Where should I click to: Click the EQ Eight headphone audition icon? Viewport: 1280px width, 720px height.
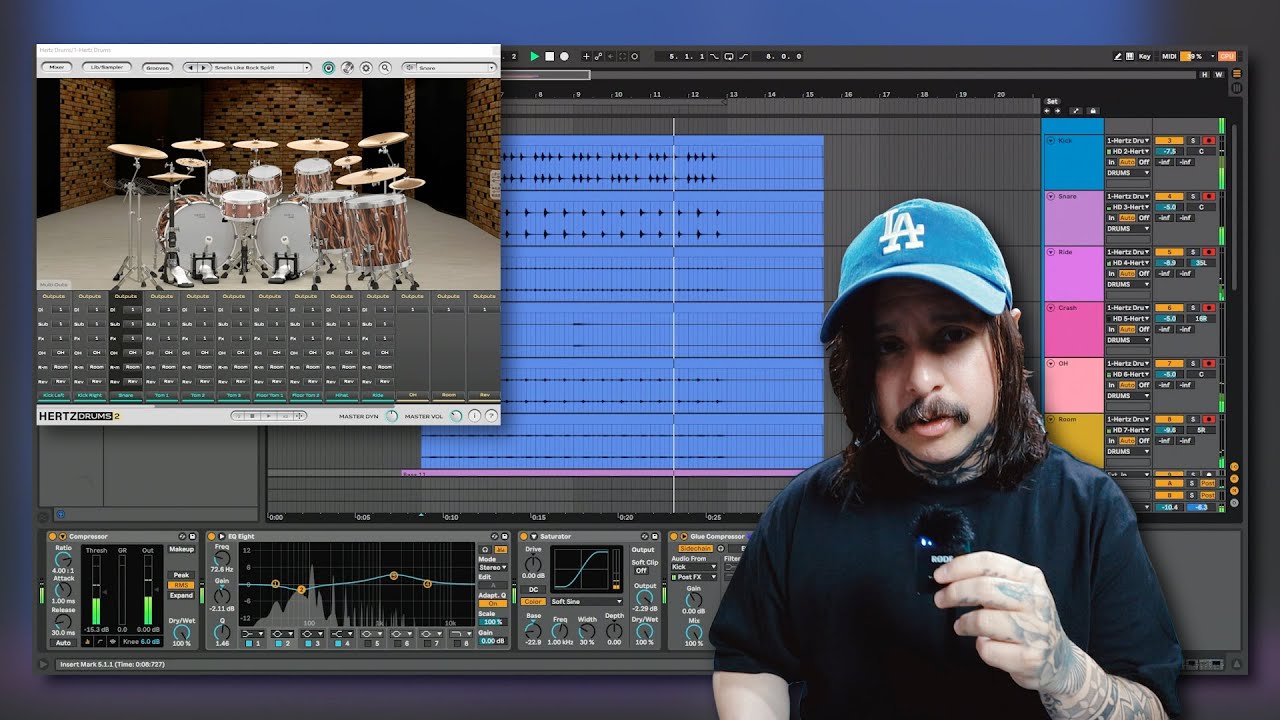485,549
